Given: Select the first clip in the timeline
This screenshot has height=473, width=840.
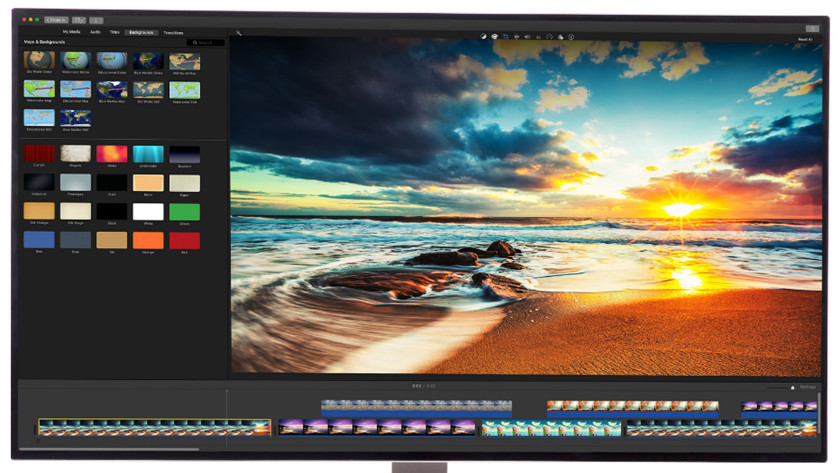Looking at the screenshot, I should 154,427.
